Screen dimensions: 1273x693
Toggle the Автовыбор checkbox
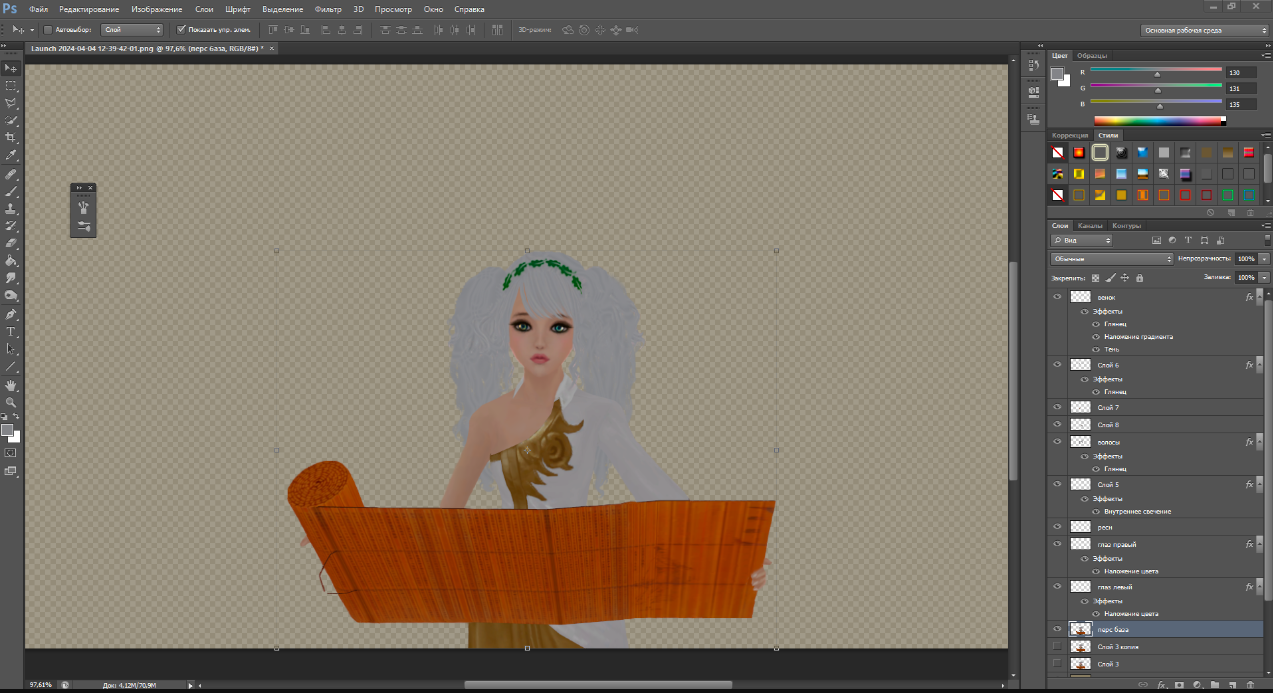(49, 30)
